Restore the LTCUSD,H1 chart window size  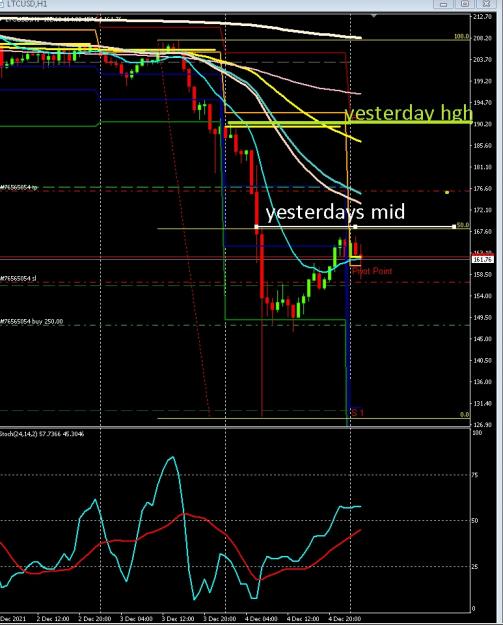[x=464, y=4]
